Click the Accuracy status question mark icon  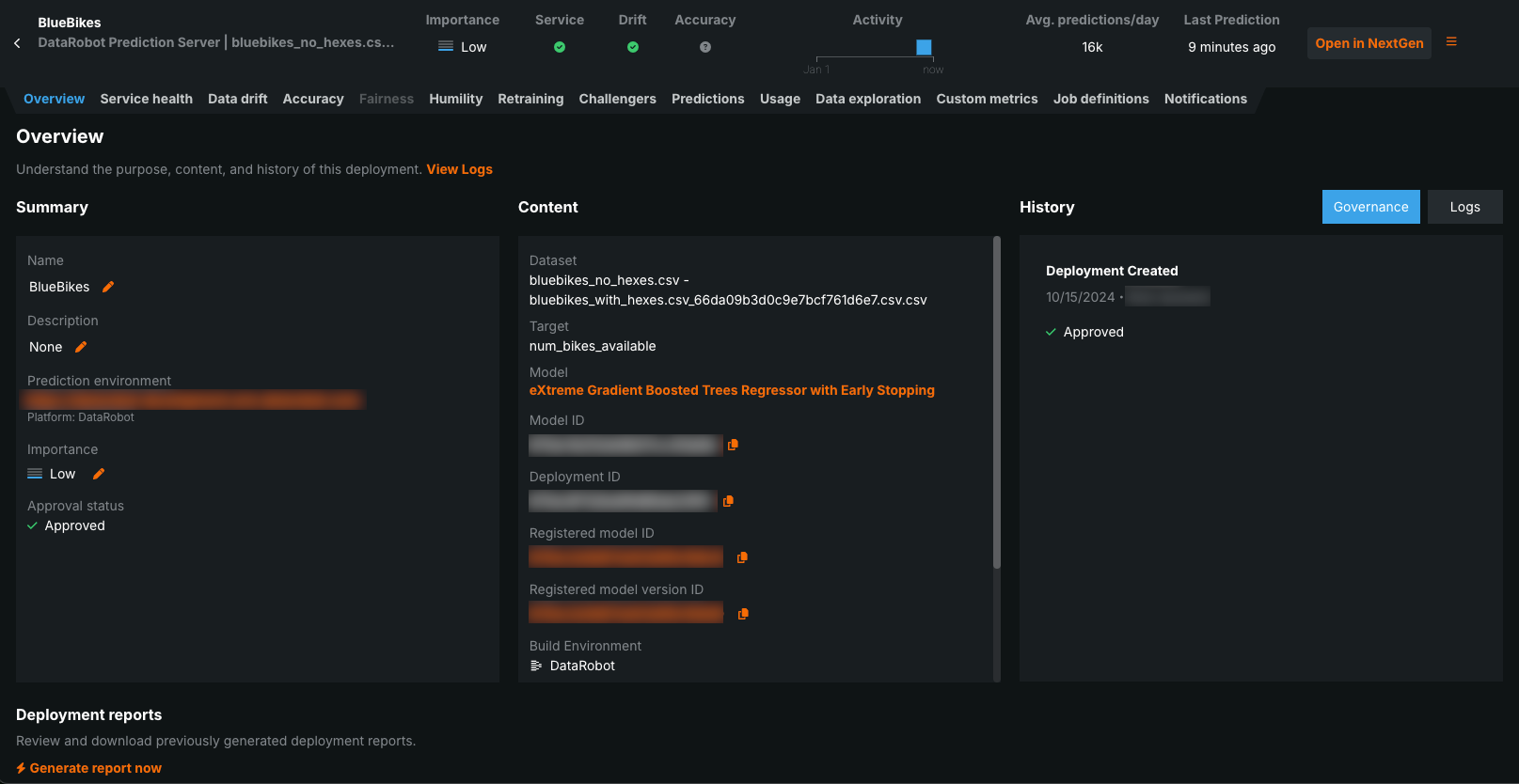[705, 47]
